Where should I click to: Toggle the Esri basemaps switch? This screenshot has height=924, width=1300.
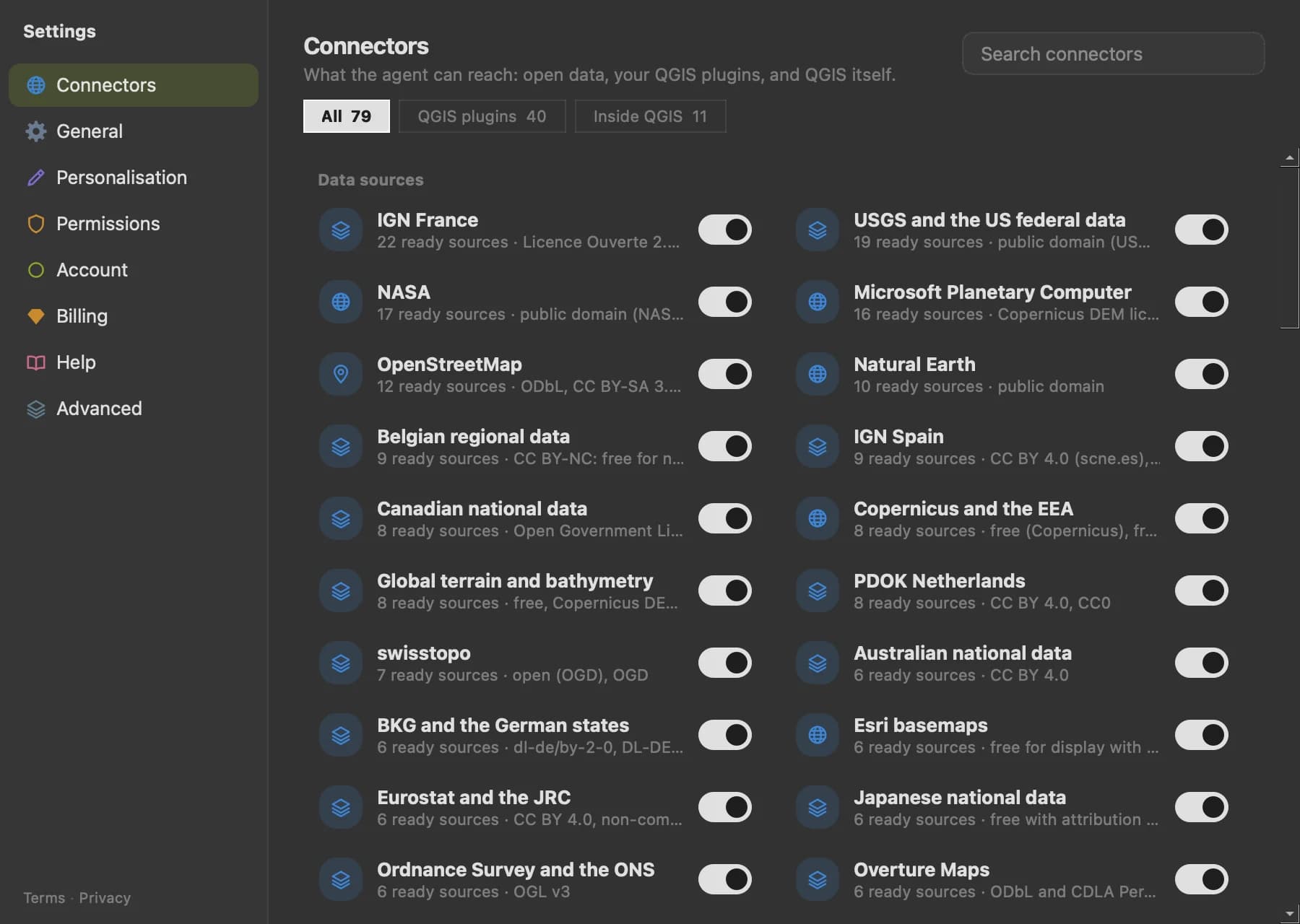[1202, 735]
